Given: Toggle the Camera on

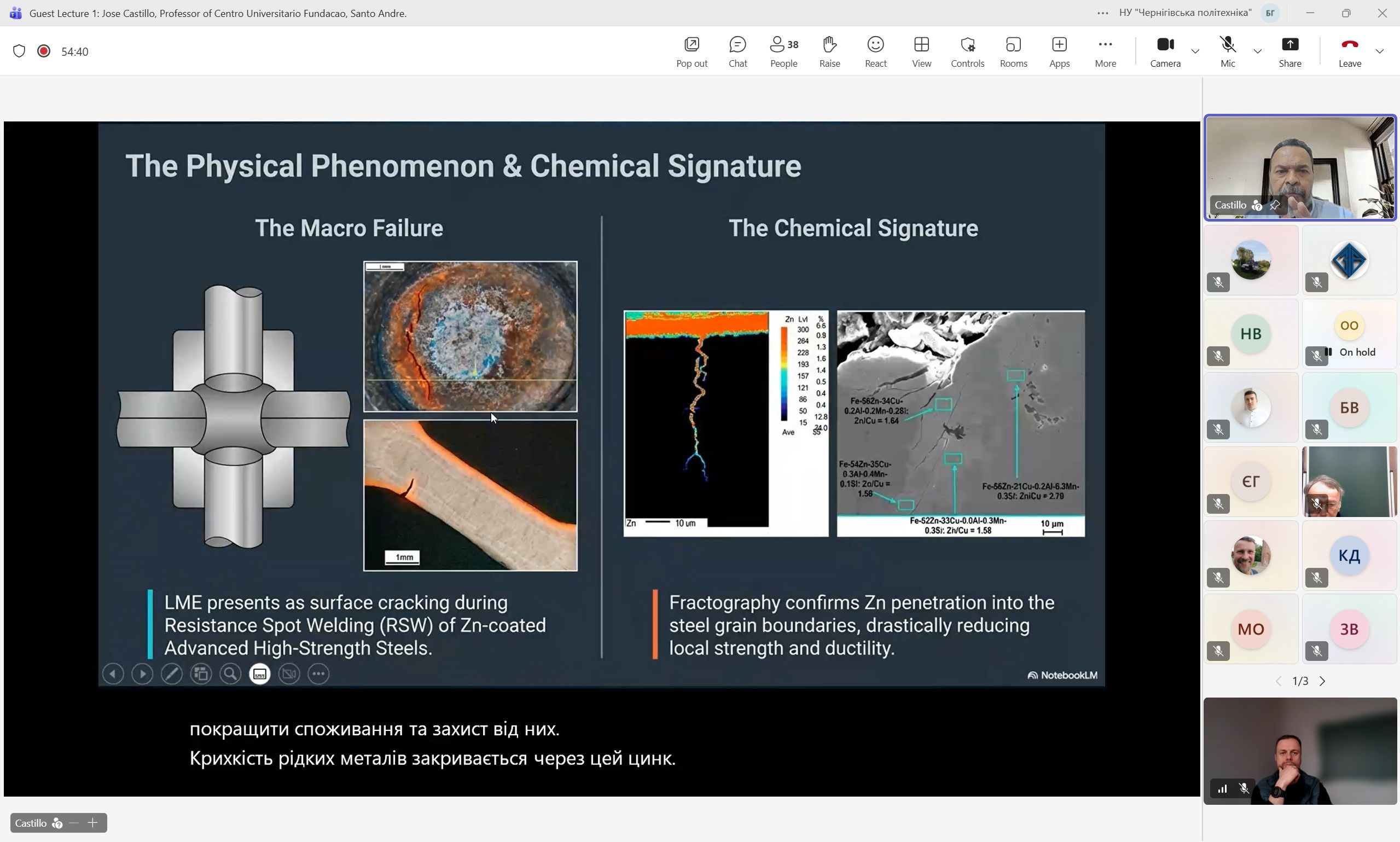Looking at the screenshot, I should (x=1165, y=51).
